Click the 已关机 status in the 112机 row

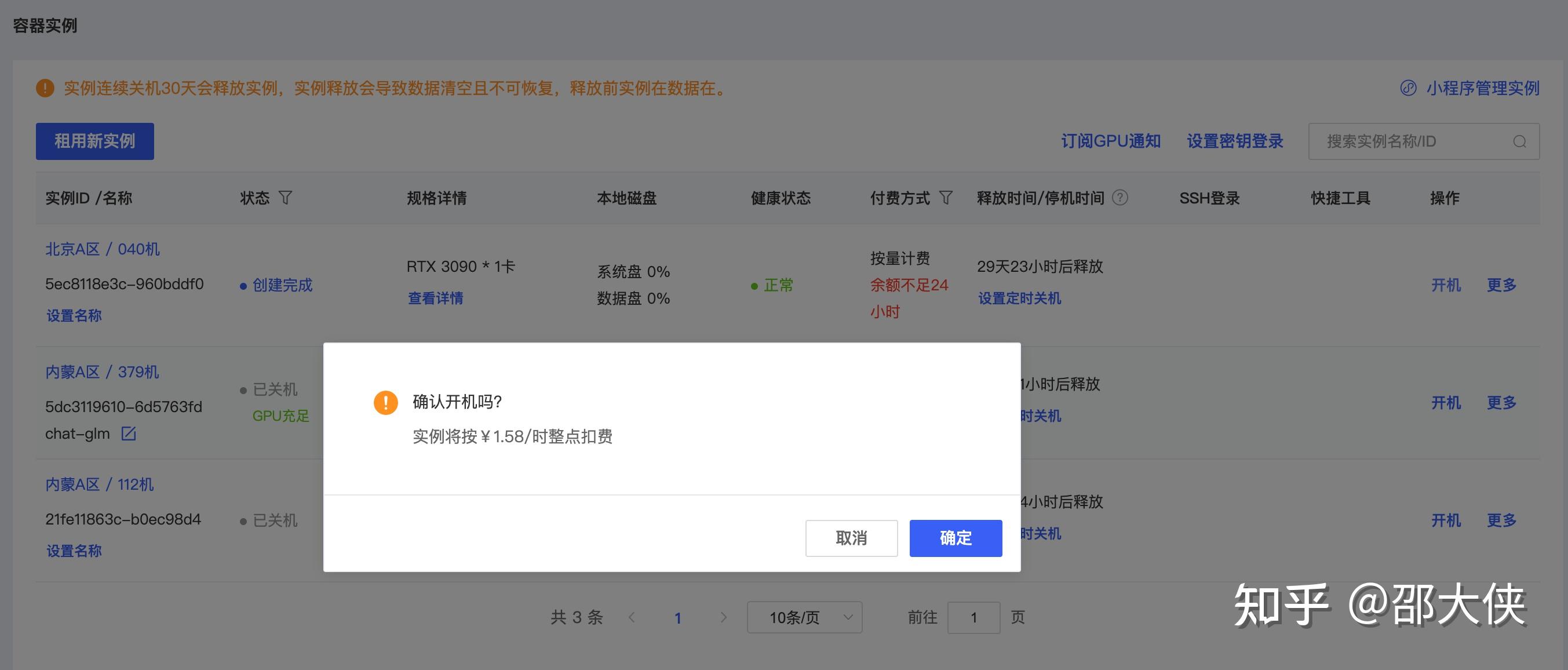[x=275, y=520]
